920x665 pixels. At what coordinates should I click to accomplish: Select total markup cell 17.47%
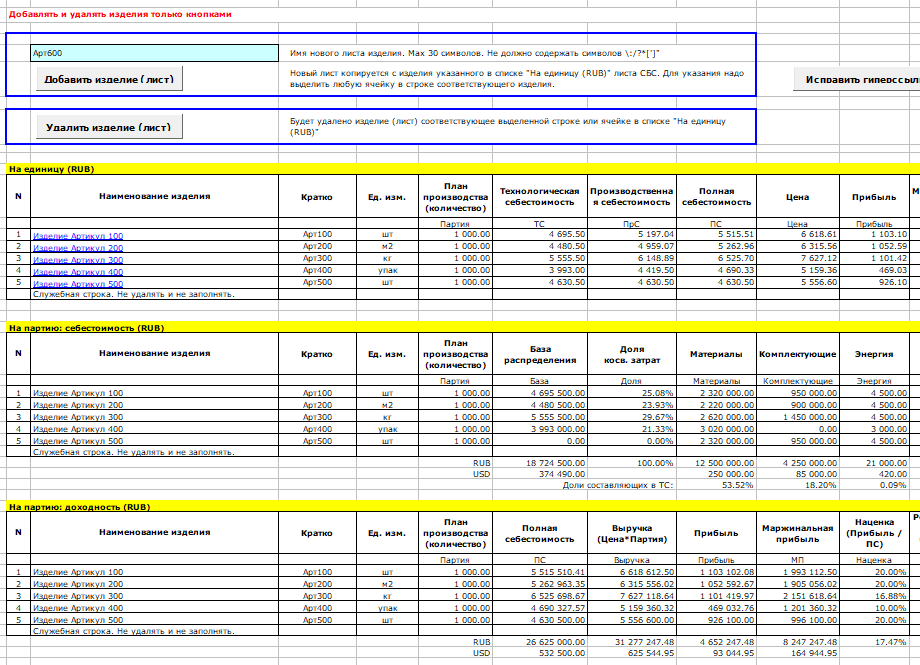(874, 642)
